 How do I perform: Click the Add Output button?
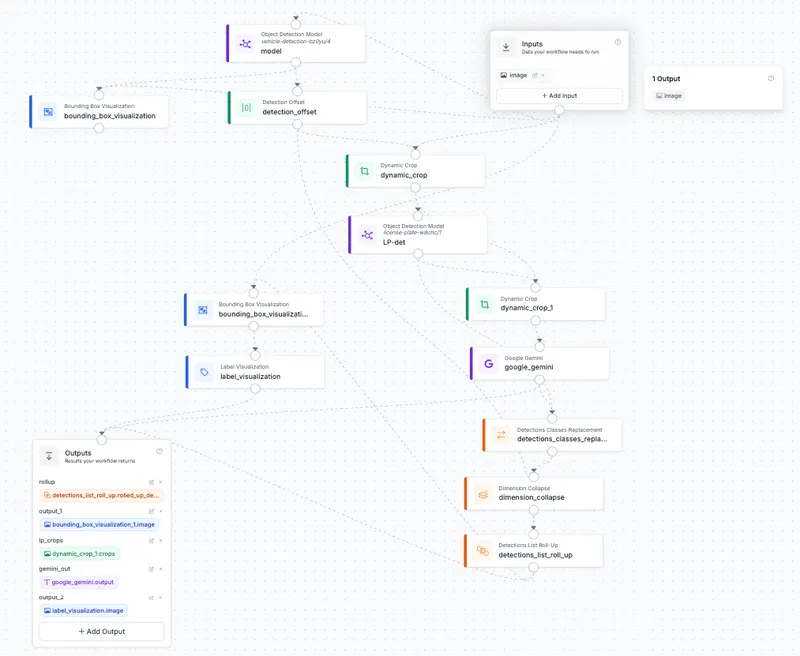pyautogui.click(x=102, y=632)
